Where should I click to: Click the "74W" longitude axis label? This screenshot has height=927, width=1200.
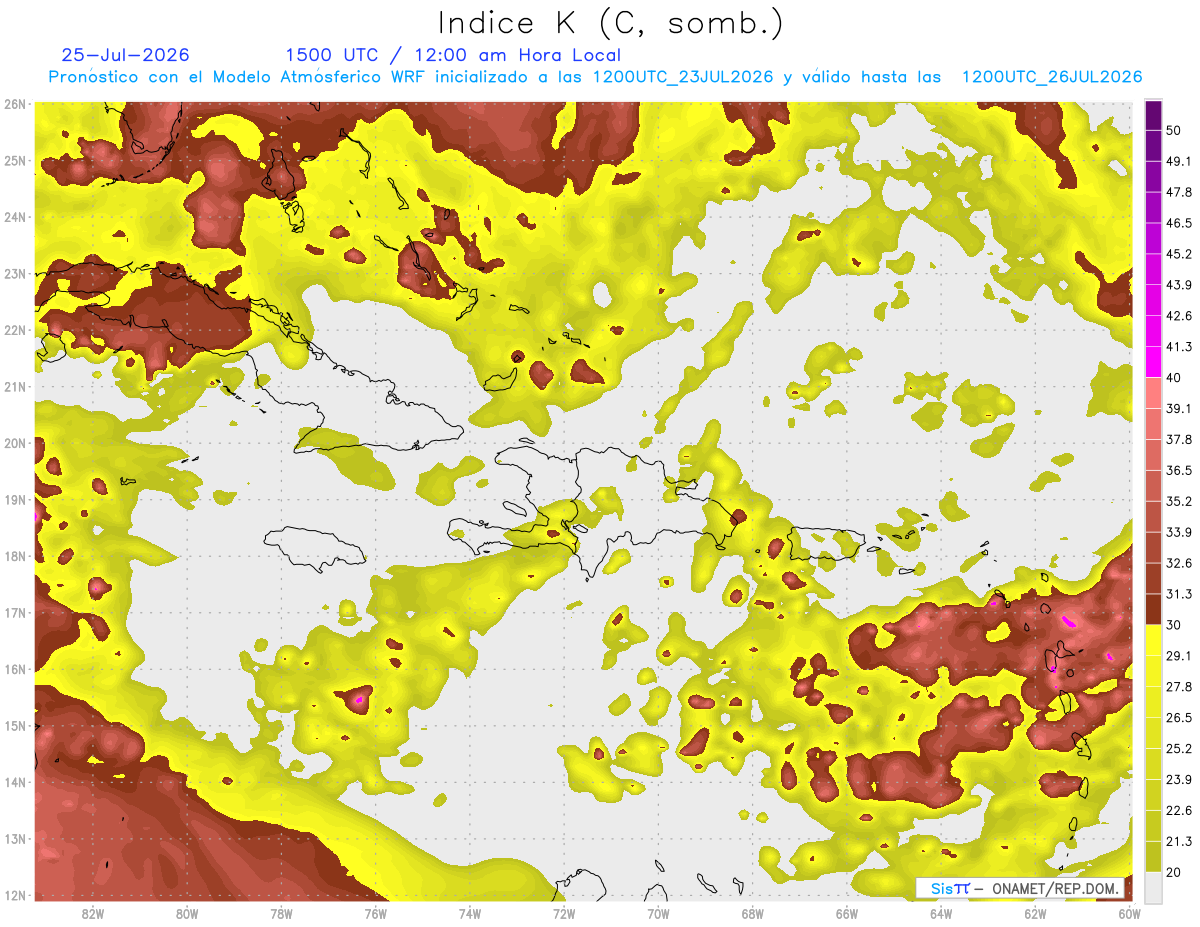pyautogui.click(x=470, y=914)
